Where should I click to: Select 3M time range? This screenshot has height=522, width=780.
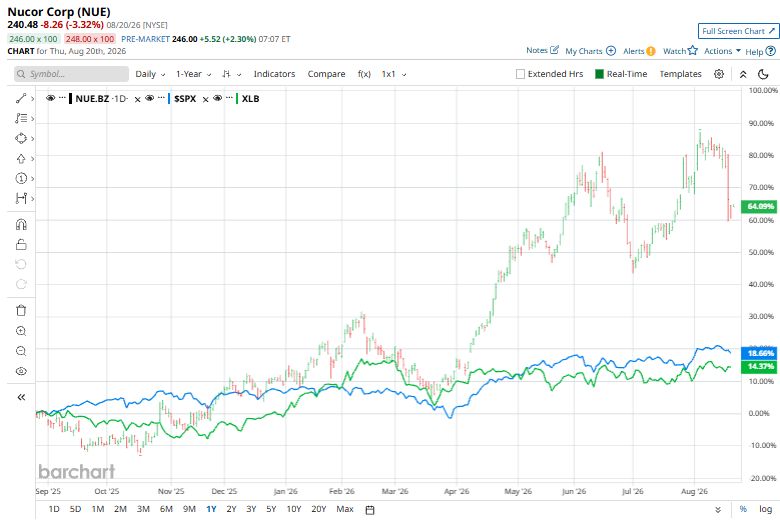pos(143,509)
